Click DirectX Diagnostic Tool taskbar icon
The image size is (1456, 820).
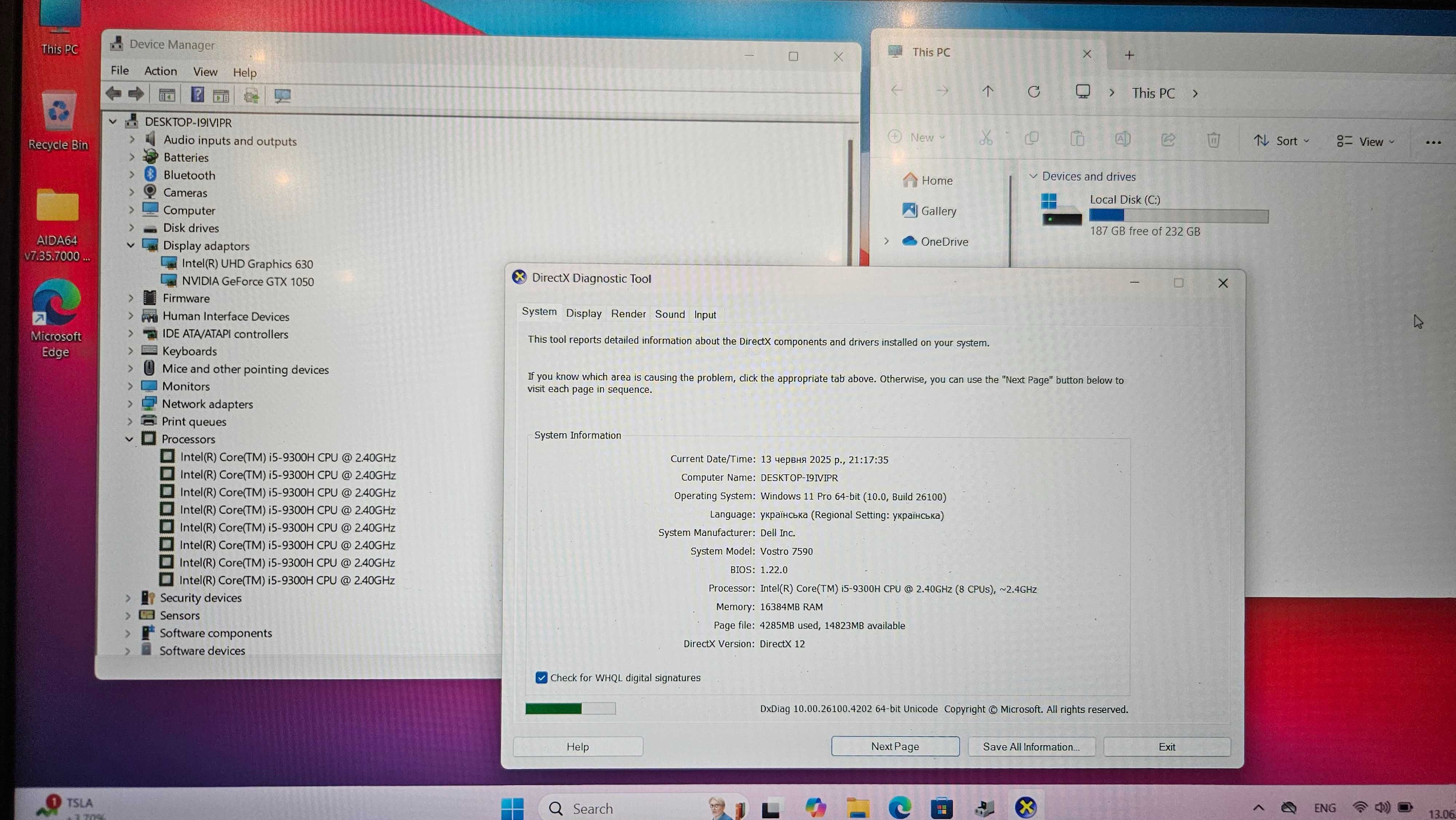click(1025, 808)
